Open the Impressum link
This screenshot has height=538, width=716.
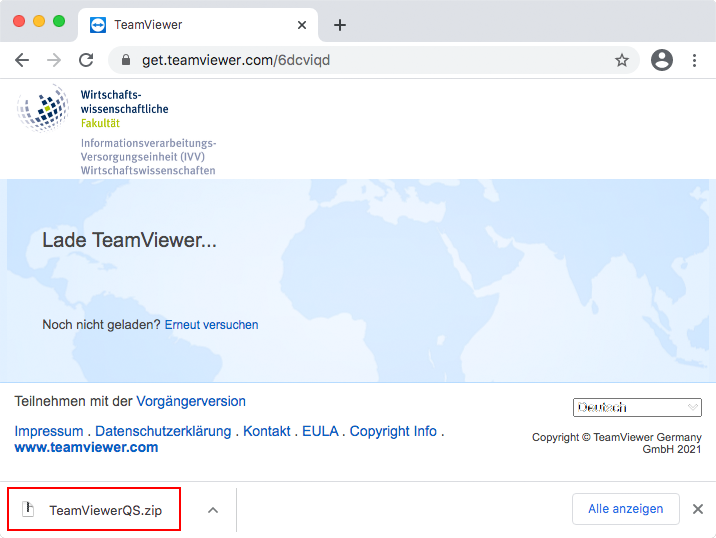coord(49,431)
